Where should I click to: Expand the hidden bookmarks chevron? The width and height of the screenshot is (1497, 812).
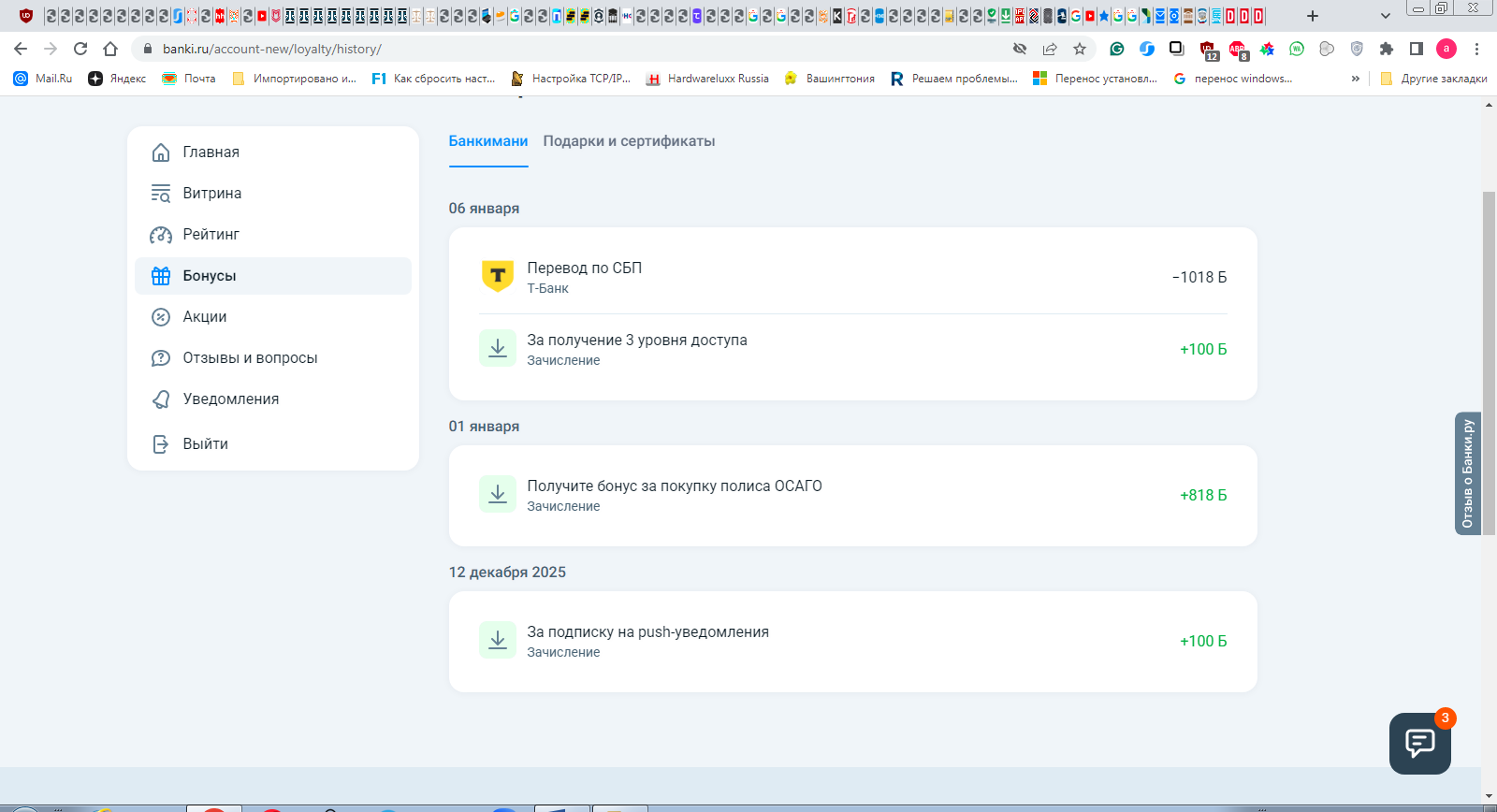coord(1355,79)
